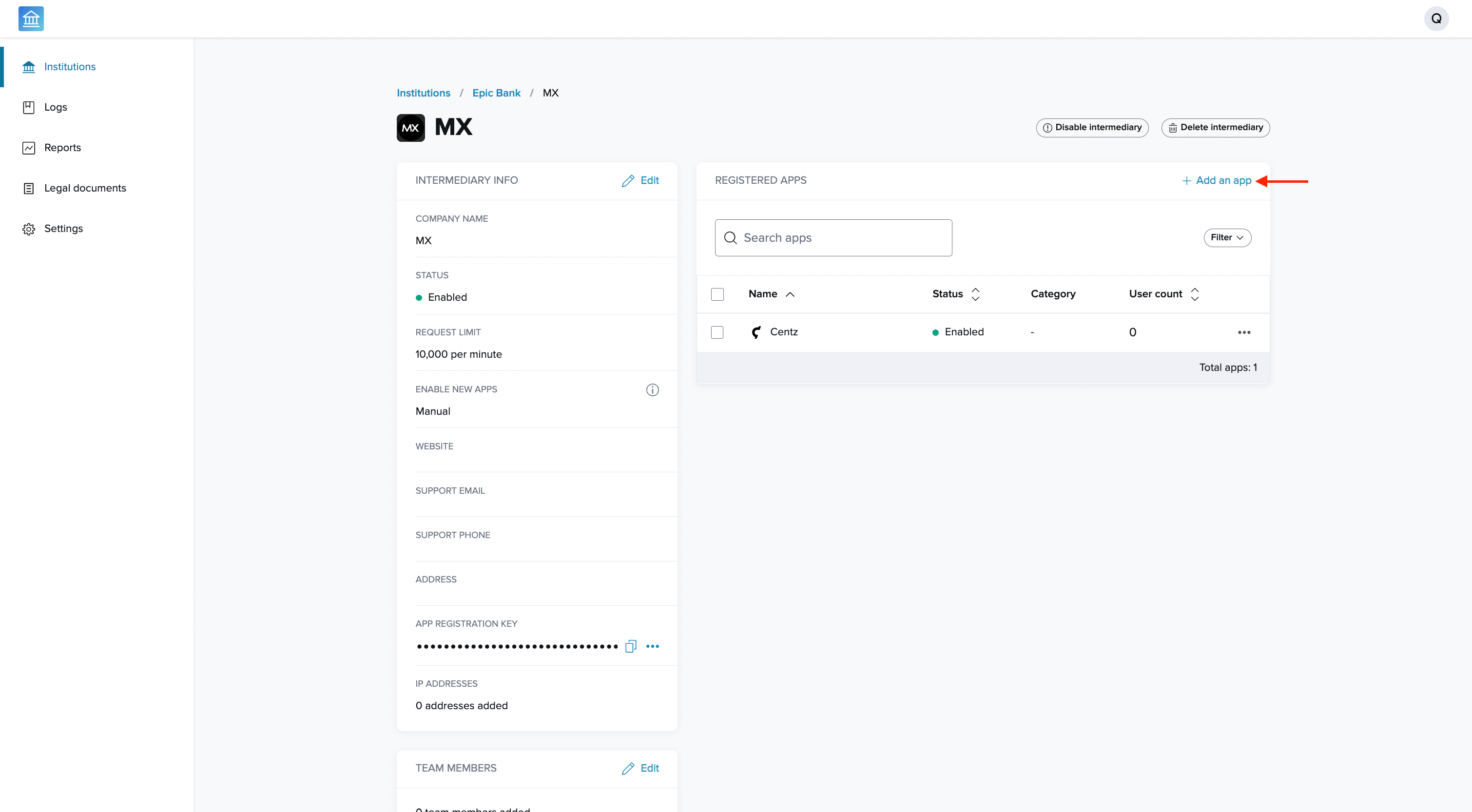Click the search magnifier icon

tap(731, 238)
